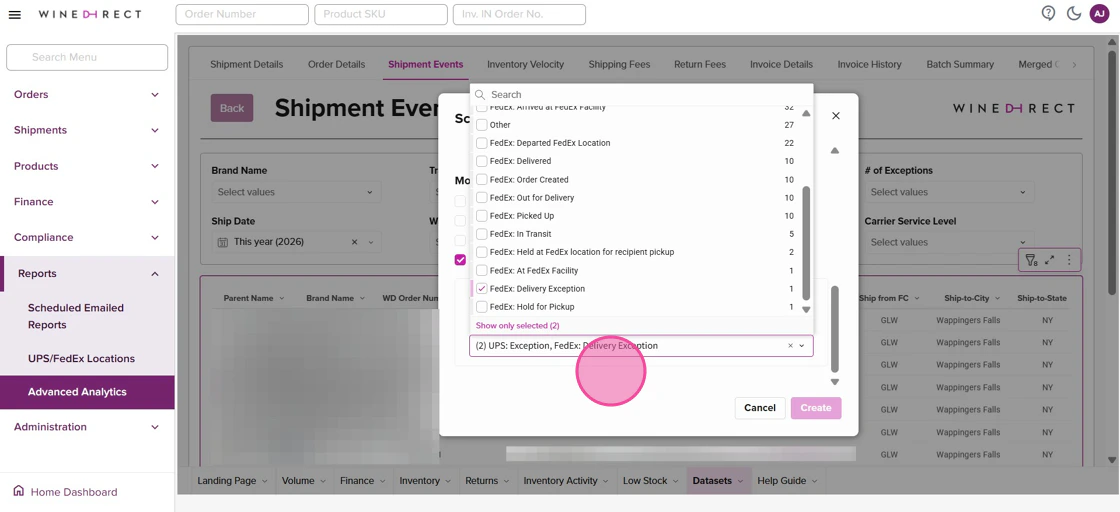Open UPS/FedEx Locations page

81,358
